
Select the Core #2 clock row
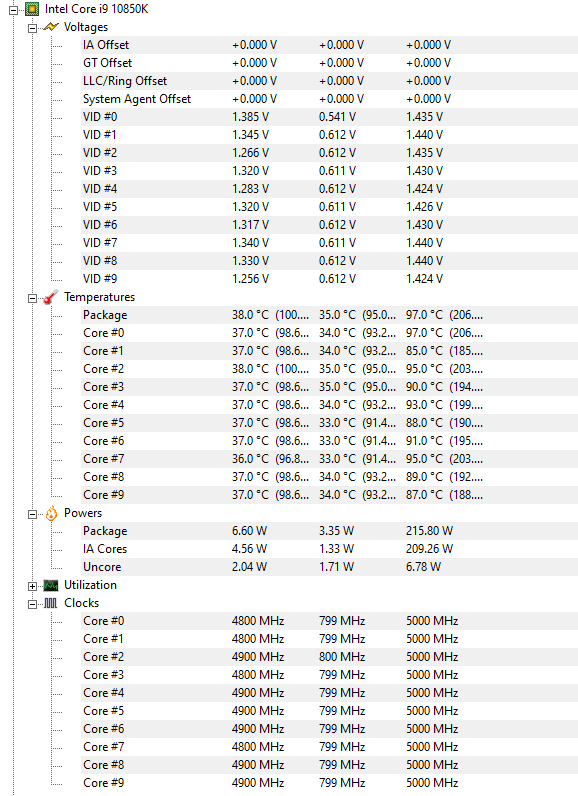pos(329,657)
